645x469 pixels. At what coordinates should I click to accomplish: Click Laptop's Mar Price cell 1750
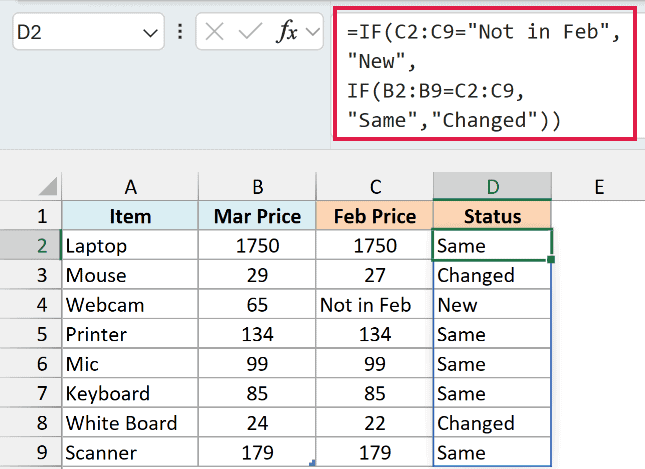tap(257, 245)
